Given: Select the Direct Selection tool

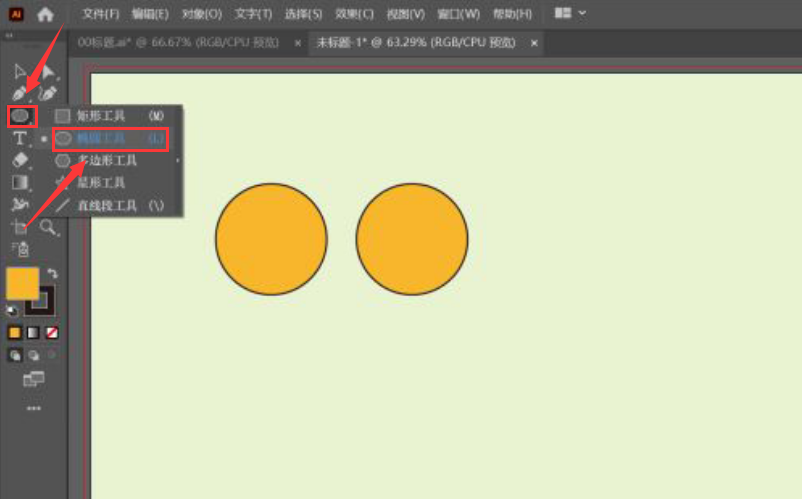Looking at the screenshot, I should pos(48,72).
